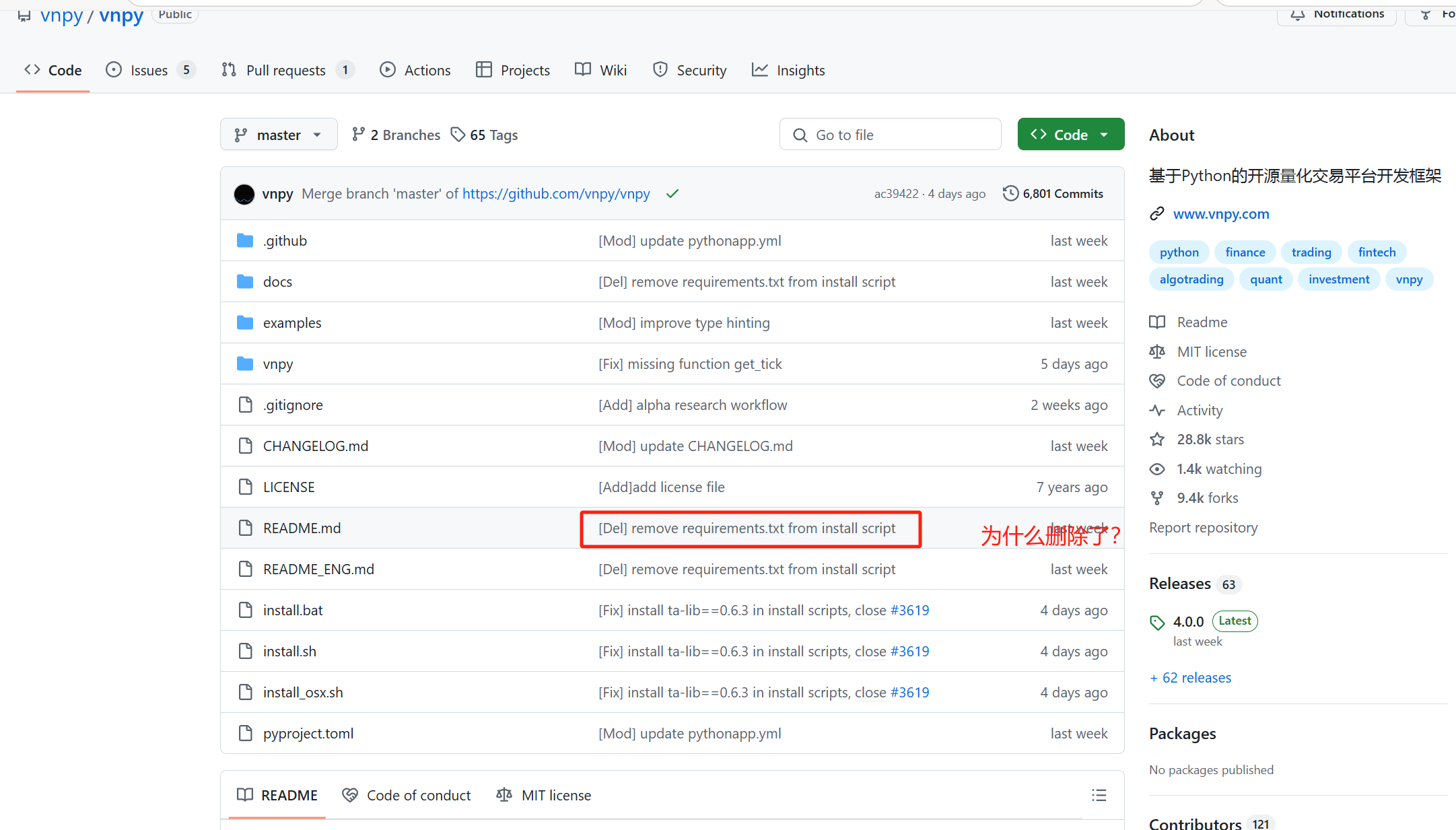Viewport: 1456px width, 830px height.
Task: Click the examples folder icon
Action: (x=245, y=322)
